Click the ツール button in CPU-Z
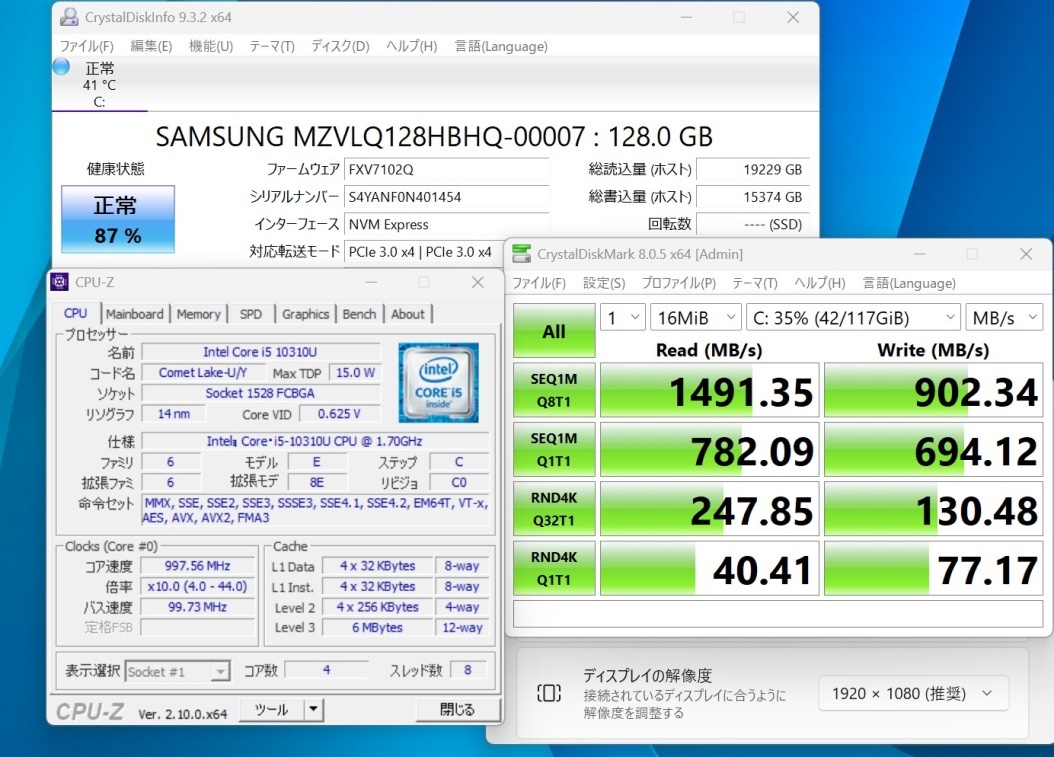 click(x=272, y=710)
